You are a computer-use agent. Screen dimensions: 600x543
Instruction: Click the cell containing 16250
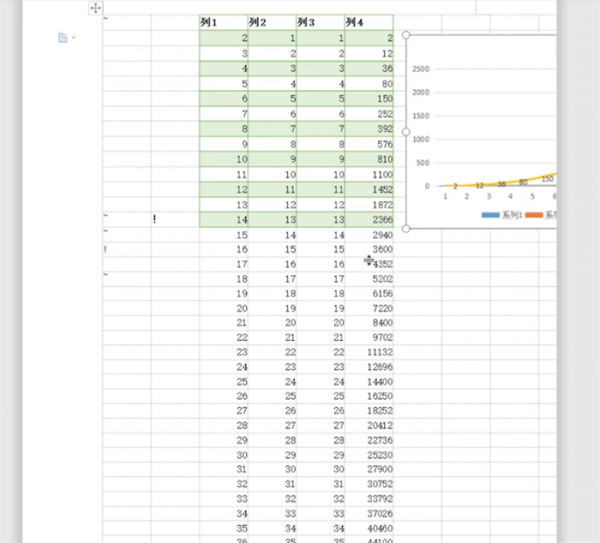tap(369, 396)
